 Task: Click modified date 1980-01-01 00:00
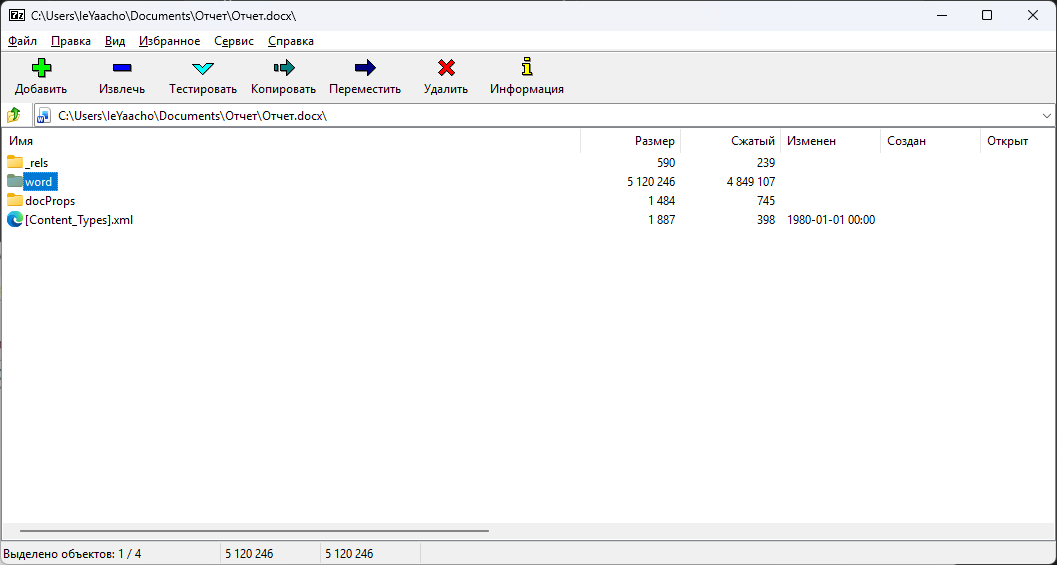831,219
